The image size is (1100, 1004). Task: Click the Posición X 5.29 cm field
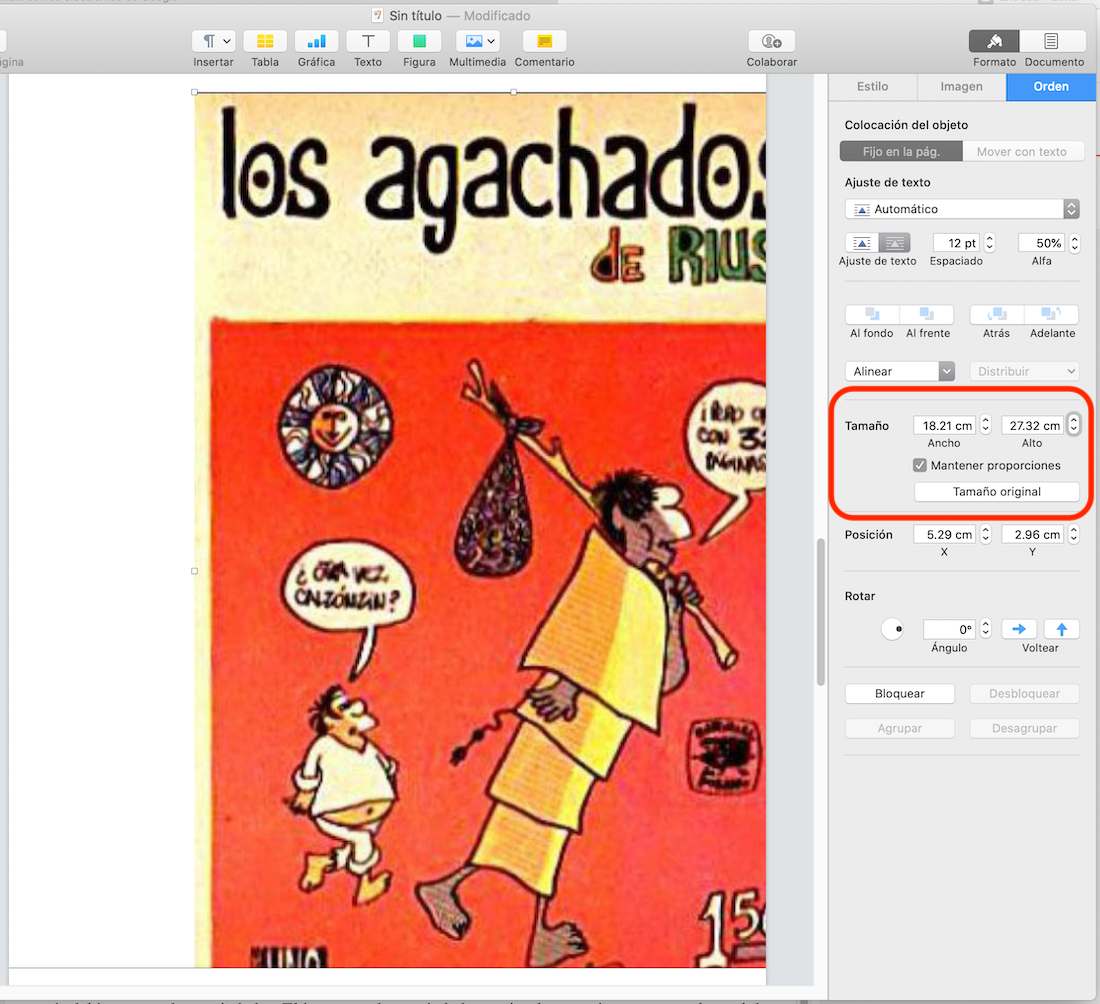(944, 535)
